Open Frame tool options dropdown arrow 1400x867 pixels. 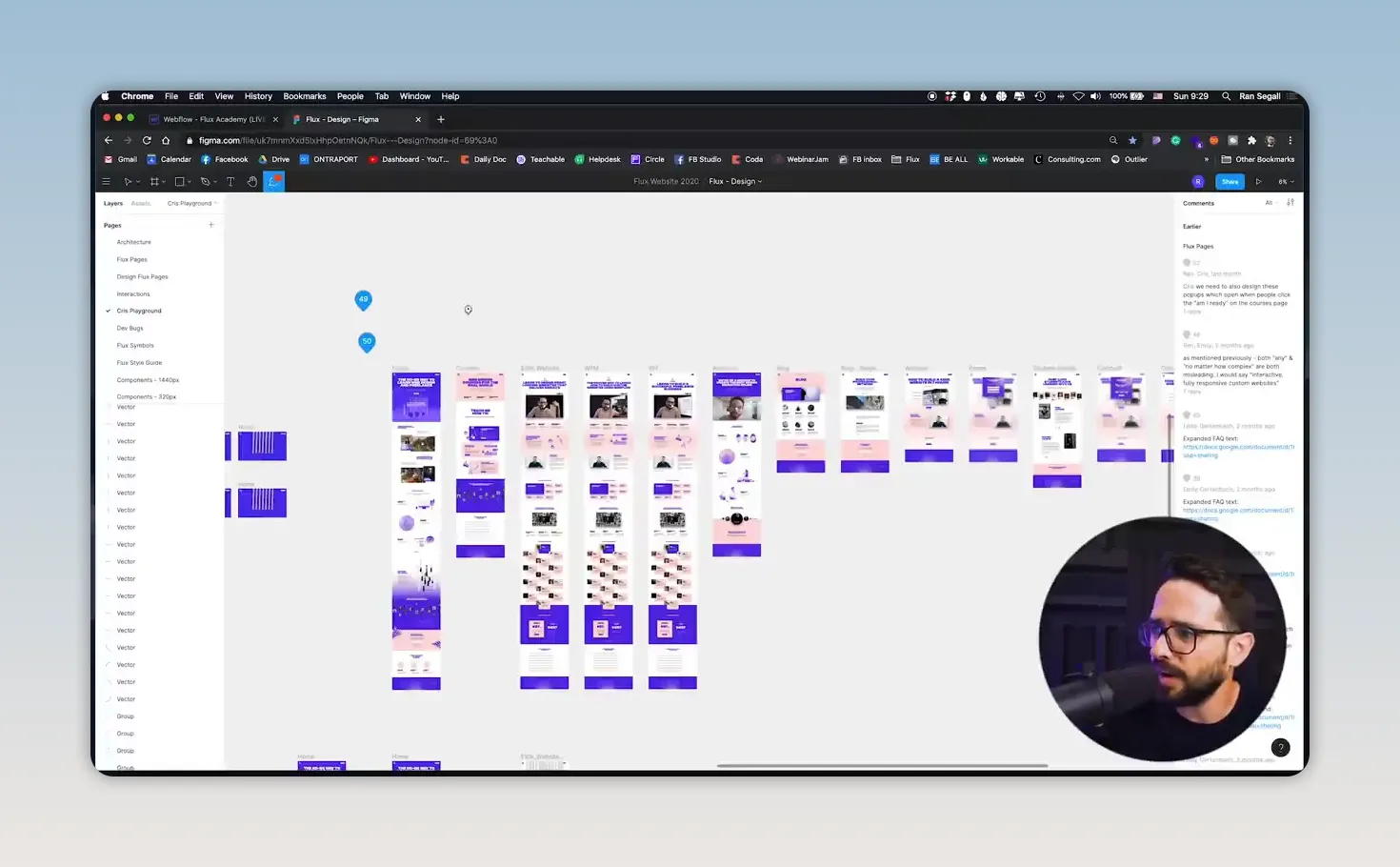click(x=164, y=182)
